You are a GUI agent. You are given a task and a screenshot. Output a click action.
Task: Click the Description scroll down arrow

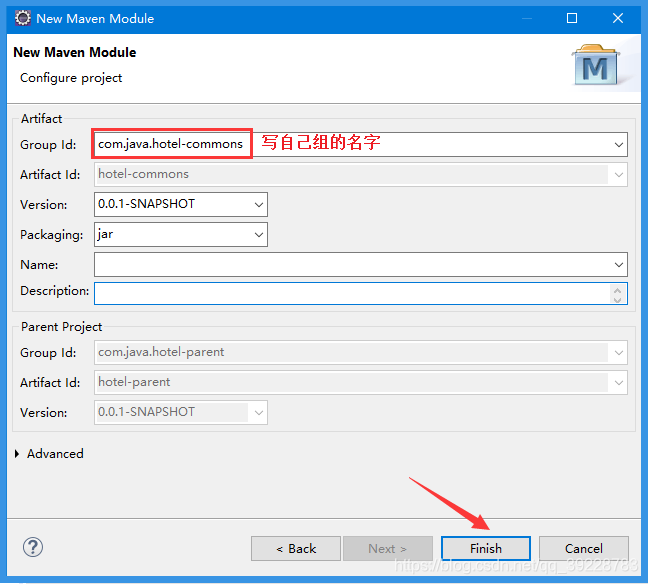click(x=617, y=299)
